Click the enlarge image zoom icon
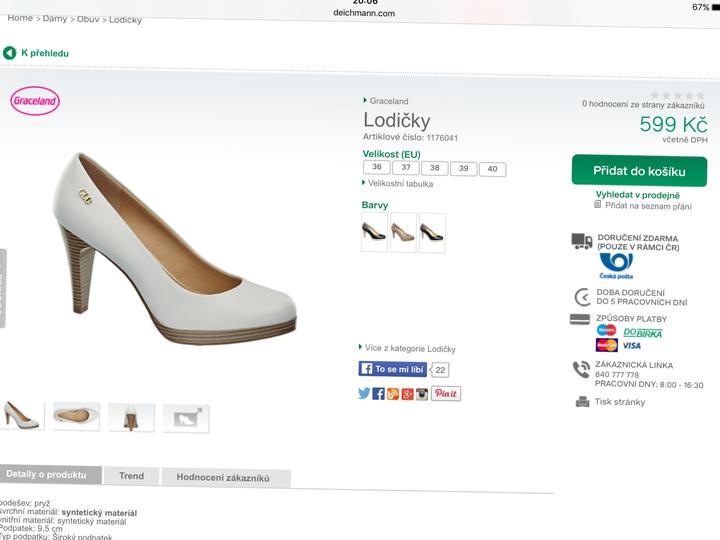The width and height of the screenshot is (720, 540). coord(186,418)
